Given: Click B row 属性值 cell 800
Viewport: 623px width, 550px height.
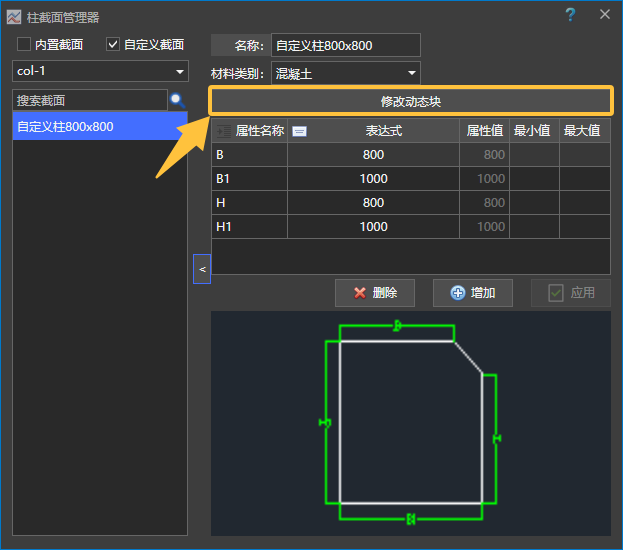Looking at the screenshot, I should point(485,155).
